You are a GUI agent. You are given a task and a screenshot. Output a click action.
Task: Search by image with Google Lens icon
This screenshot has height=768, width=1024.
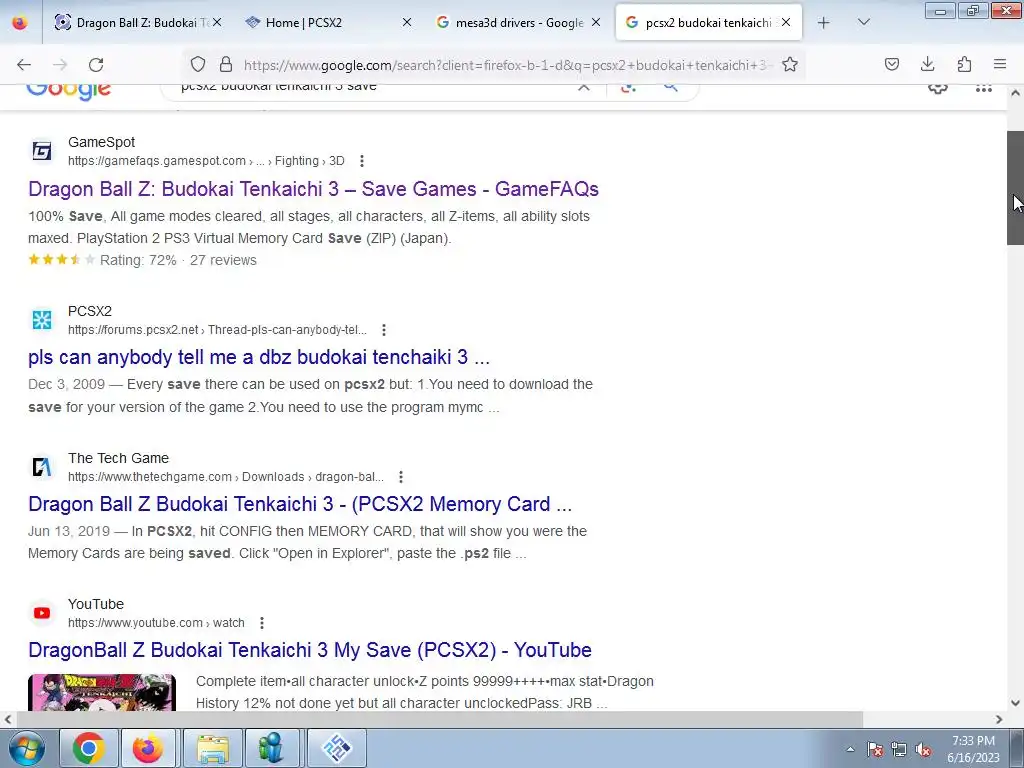(628, 87)
